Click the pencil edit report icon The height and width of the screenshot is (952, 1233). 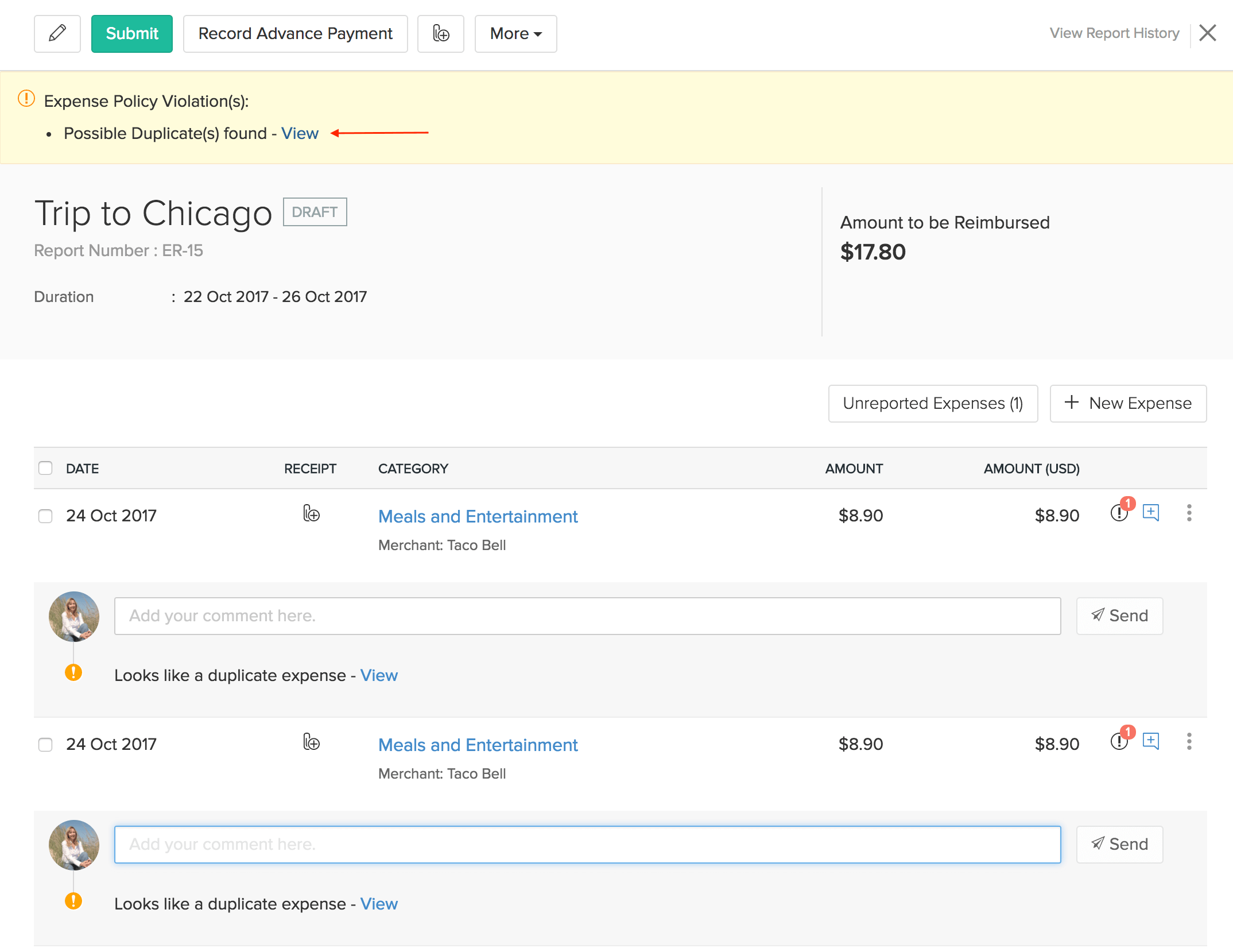[57, 33]
